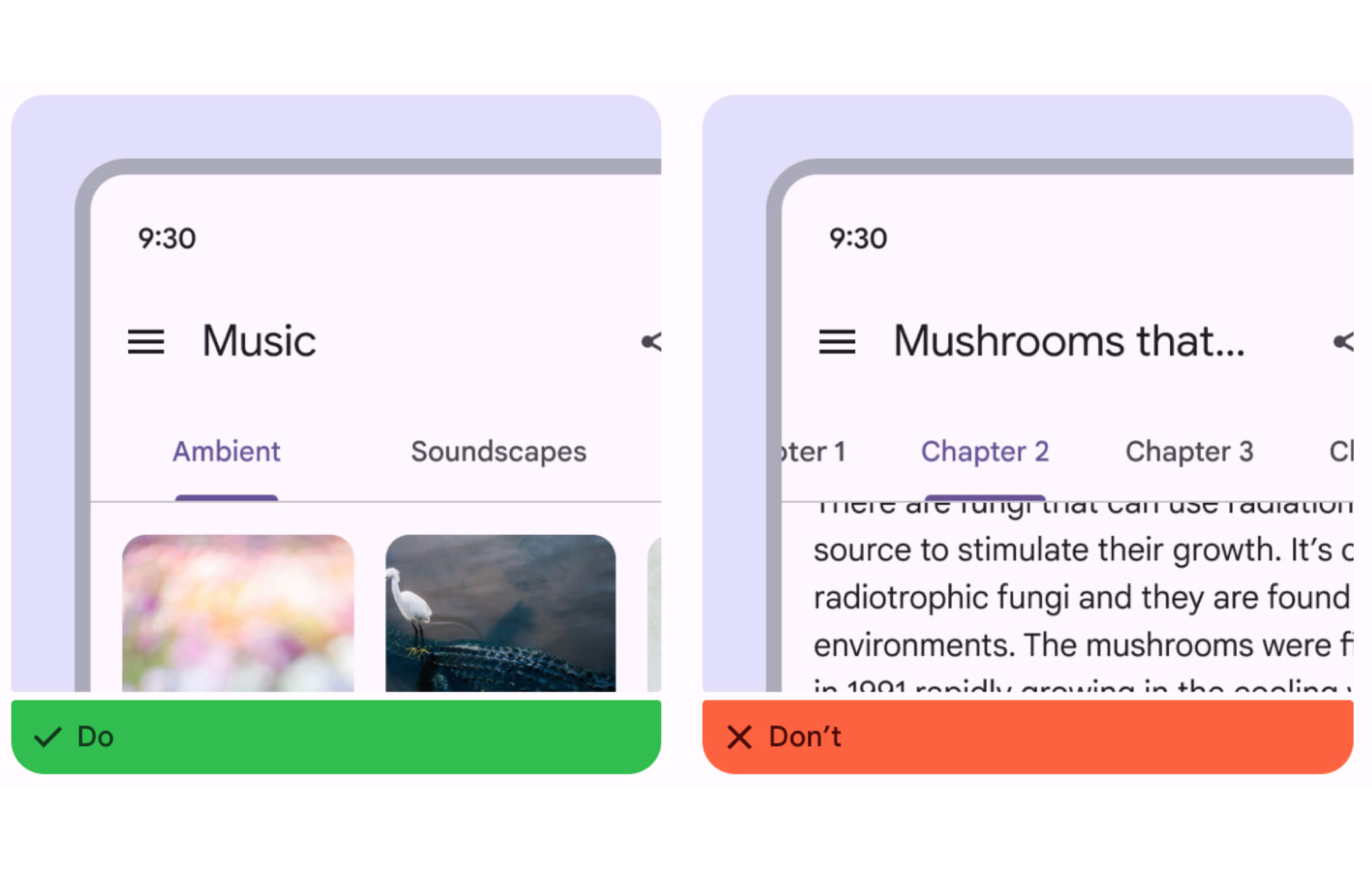Switch to the Chapter 3 tab
The image size is (1372, 870).
coord(1189,451)
